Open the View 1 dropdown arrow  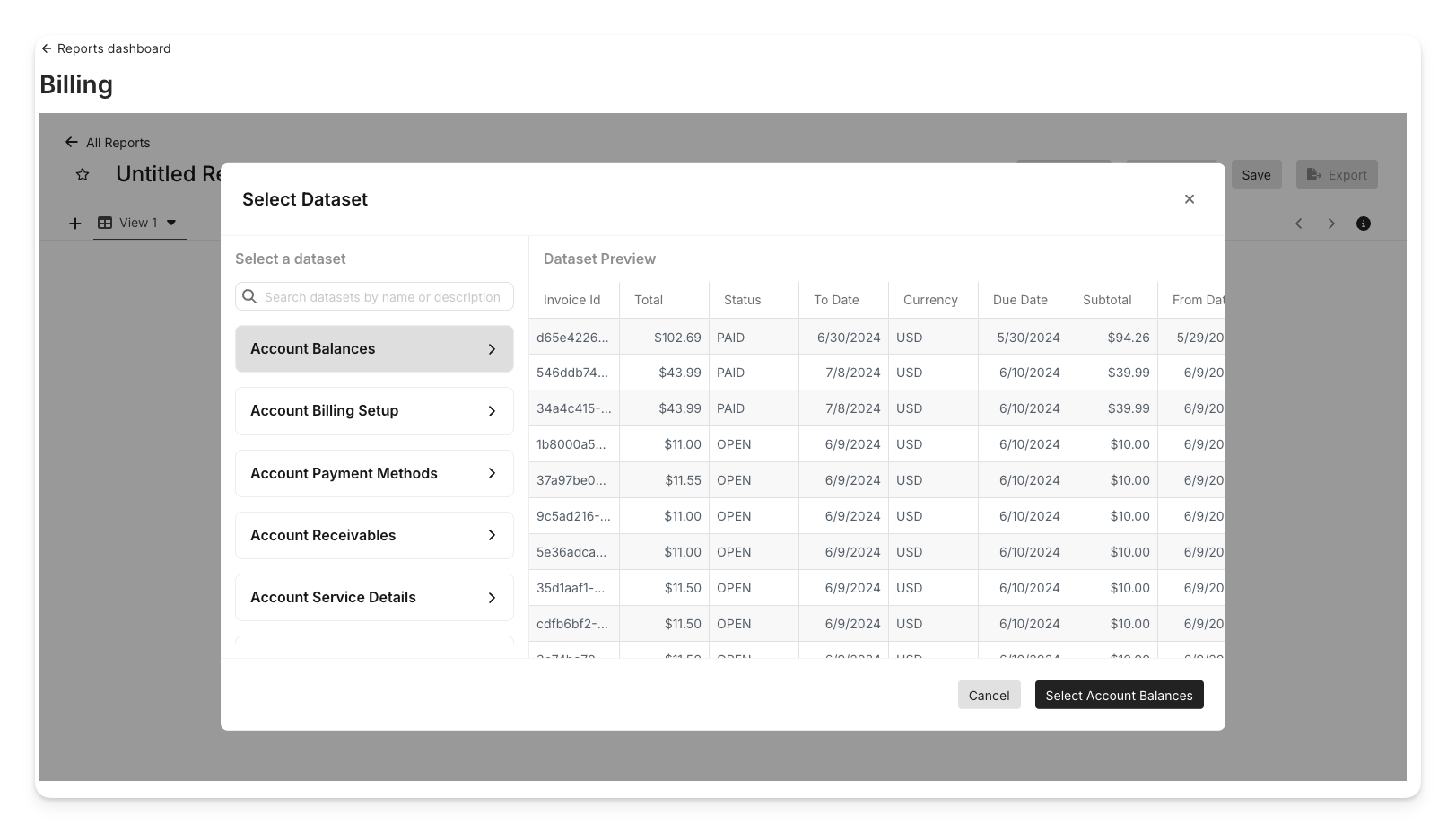(171, 223)
